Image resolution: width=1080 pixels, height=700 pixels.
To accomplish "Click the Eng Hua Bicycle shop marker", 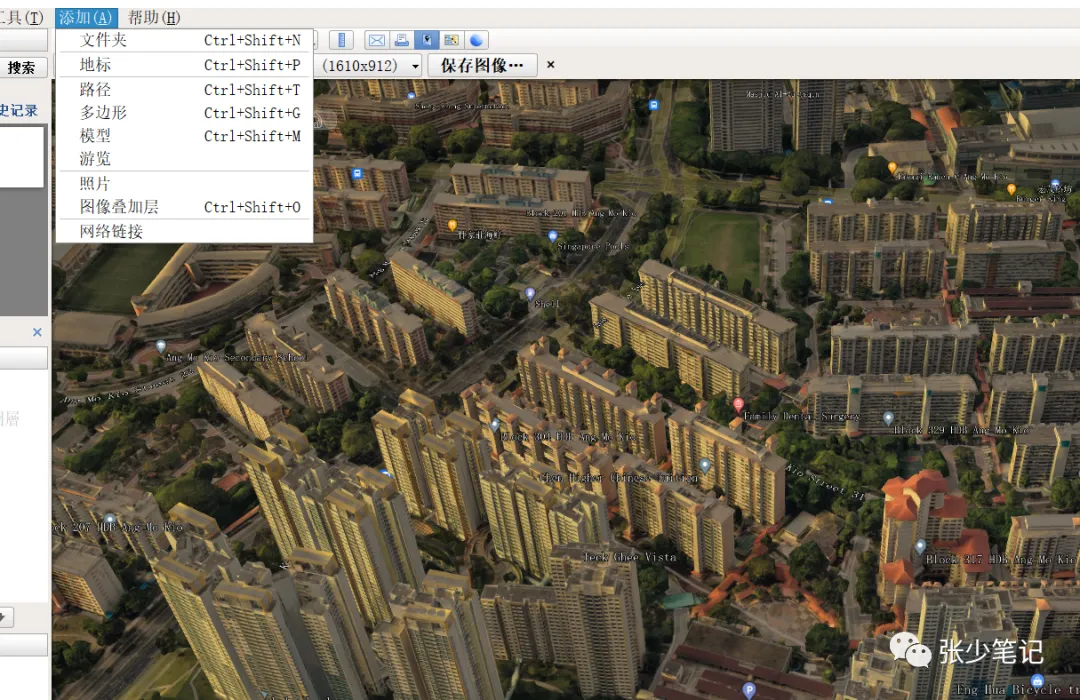I will pos(1037,680).
